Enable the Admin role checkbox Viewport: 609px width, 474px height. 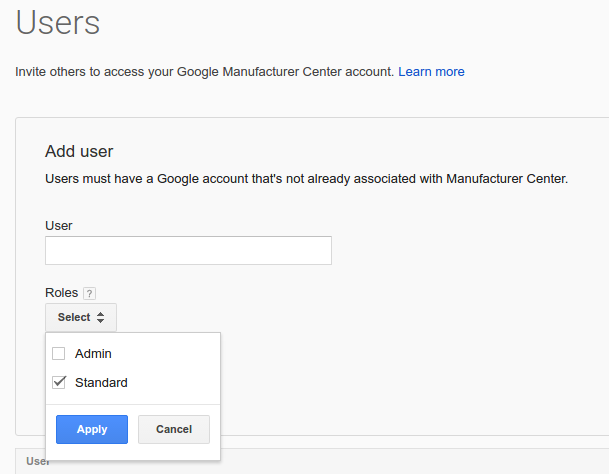[59, 353]
